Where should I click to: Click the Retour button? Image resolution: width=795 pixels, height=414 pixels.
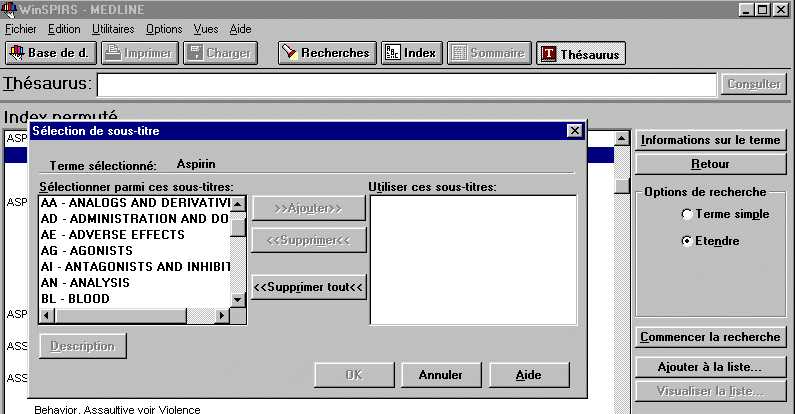710,164
